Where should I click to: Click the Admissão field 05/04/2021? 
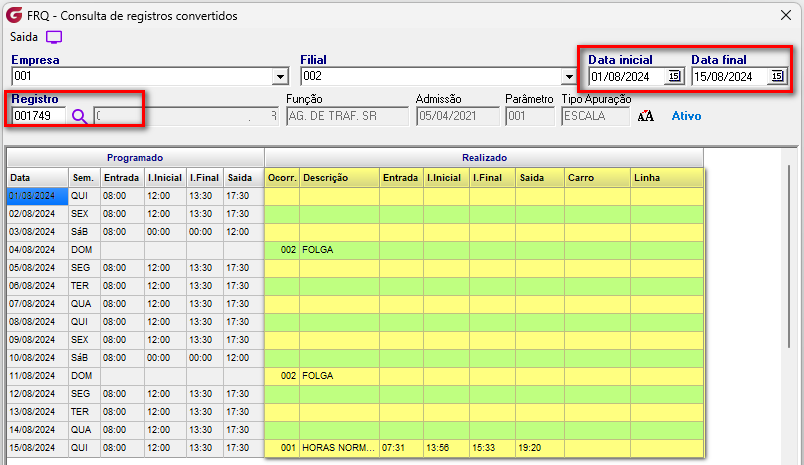coord(457,116)
